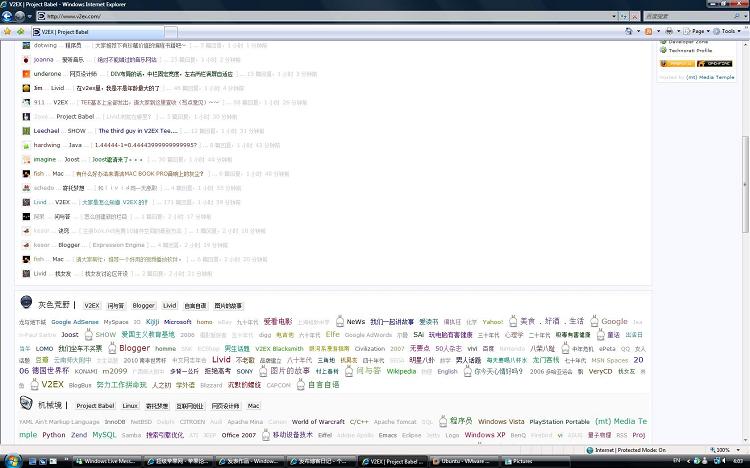The image size is (750, 468).
Task: Click the stop loading X button
Action: click(634, 16)
